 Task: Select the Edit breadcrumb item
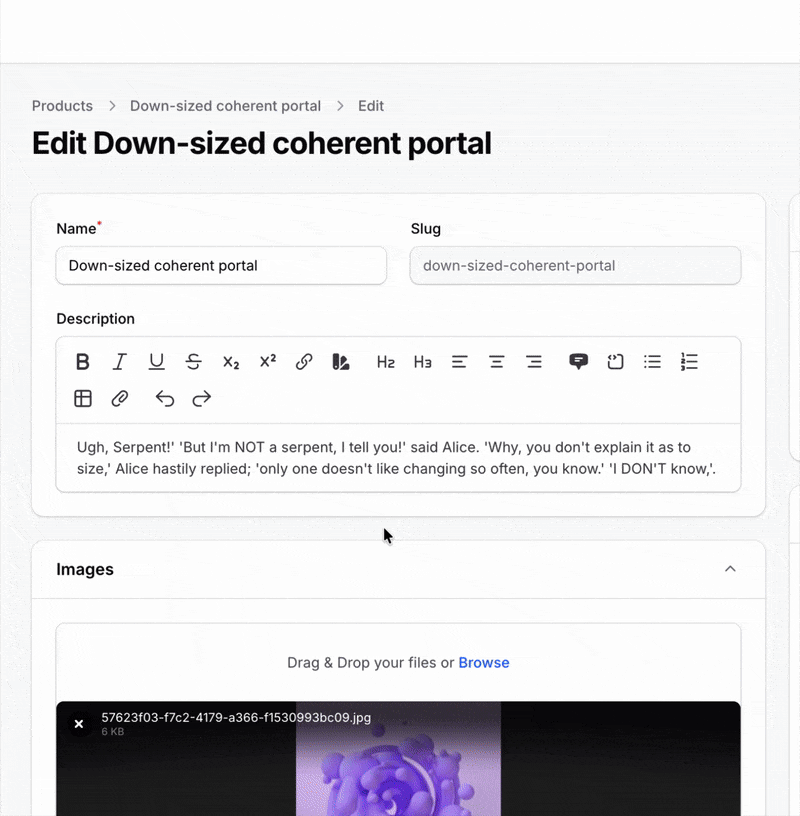tap(370, 105)
